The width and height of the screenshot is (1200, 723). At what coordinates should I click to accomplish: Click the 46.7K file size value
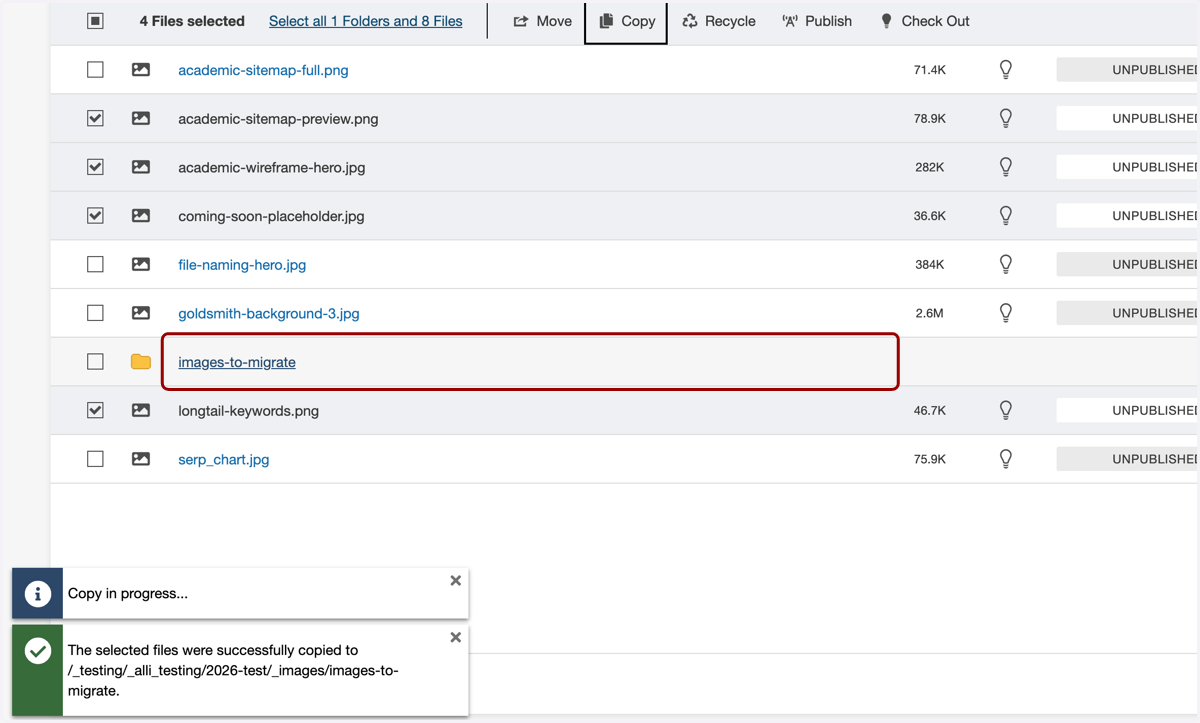point(930,411)
